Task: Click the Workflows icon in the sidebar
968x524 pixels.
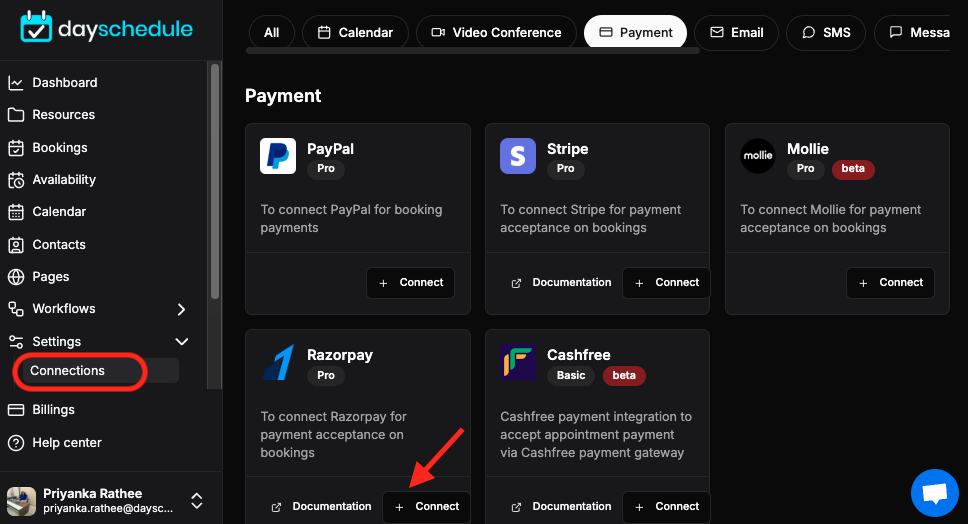Action: [15, 309]
